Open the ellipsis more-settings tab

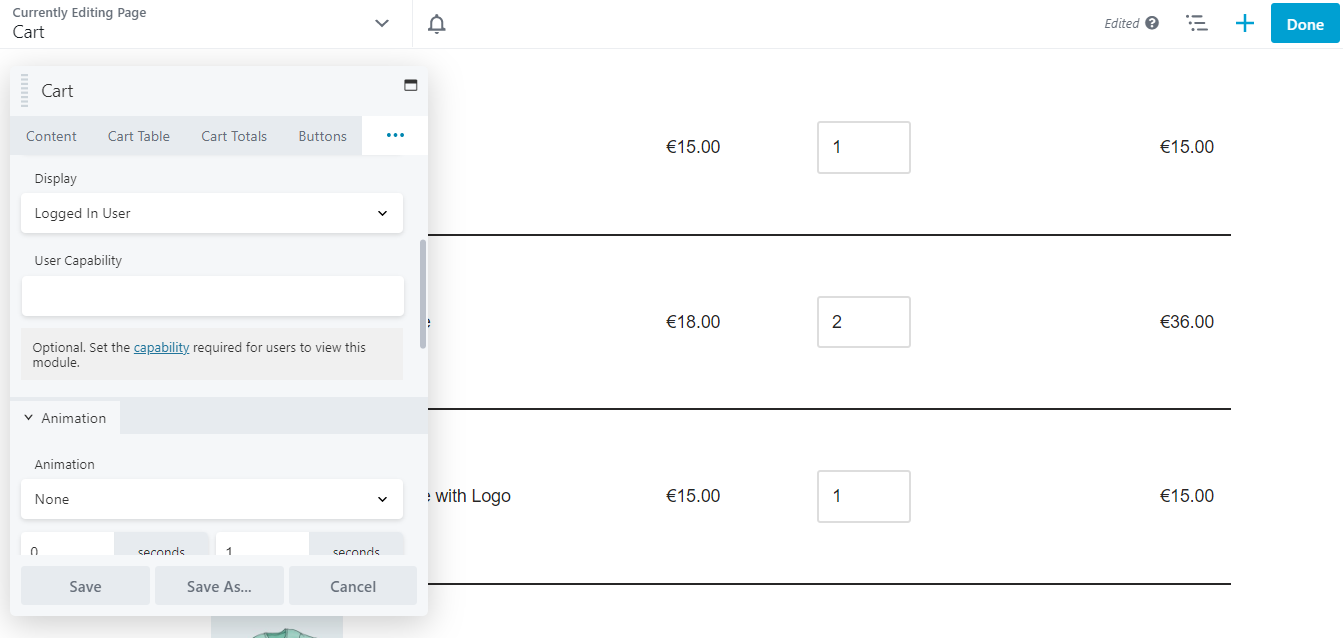click(x=394, y=135)
